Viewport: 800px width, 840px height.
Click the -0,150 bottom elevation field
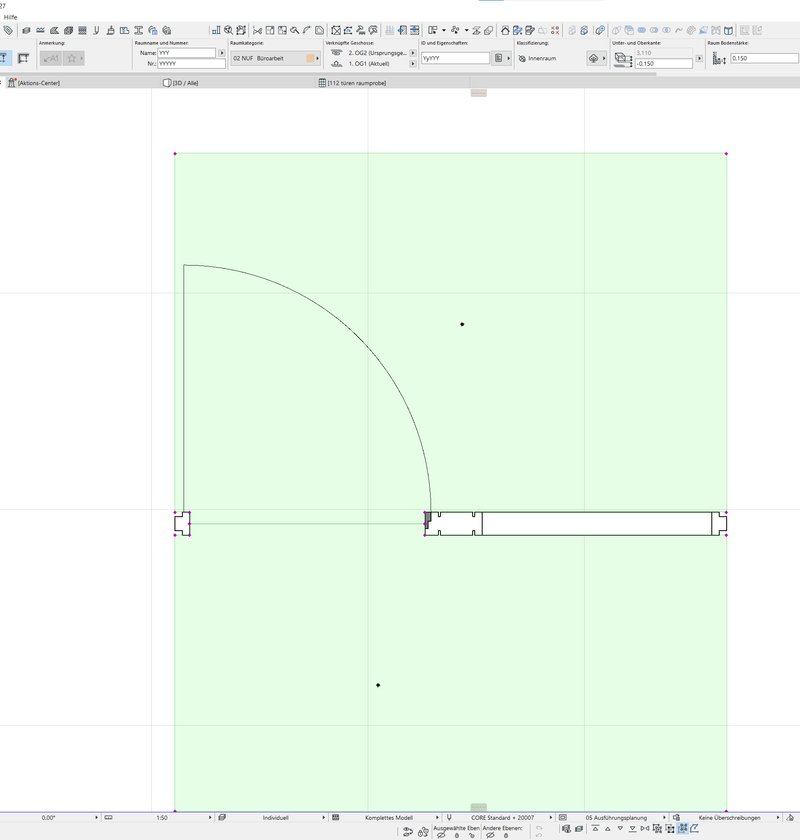point(664,64)
